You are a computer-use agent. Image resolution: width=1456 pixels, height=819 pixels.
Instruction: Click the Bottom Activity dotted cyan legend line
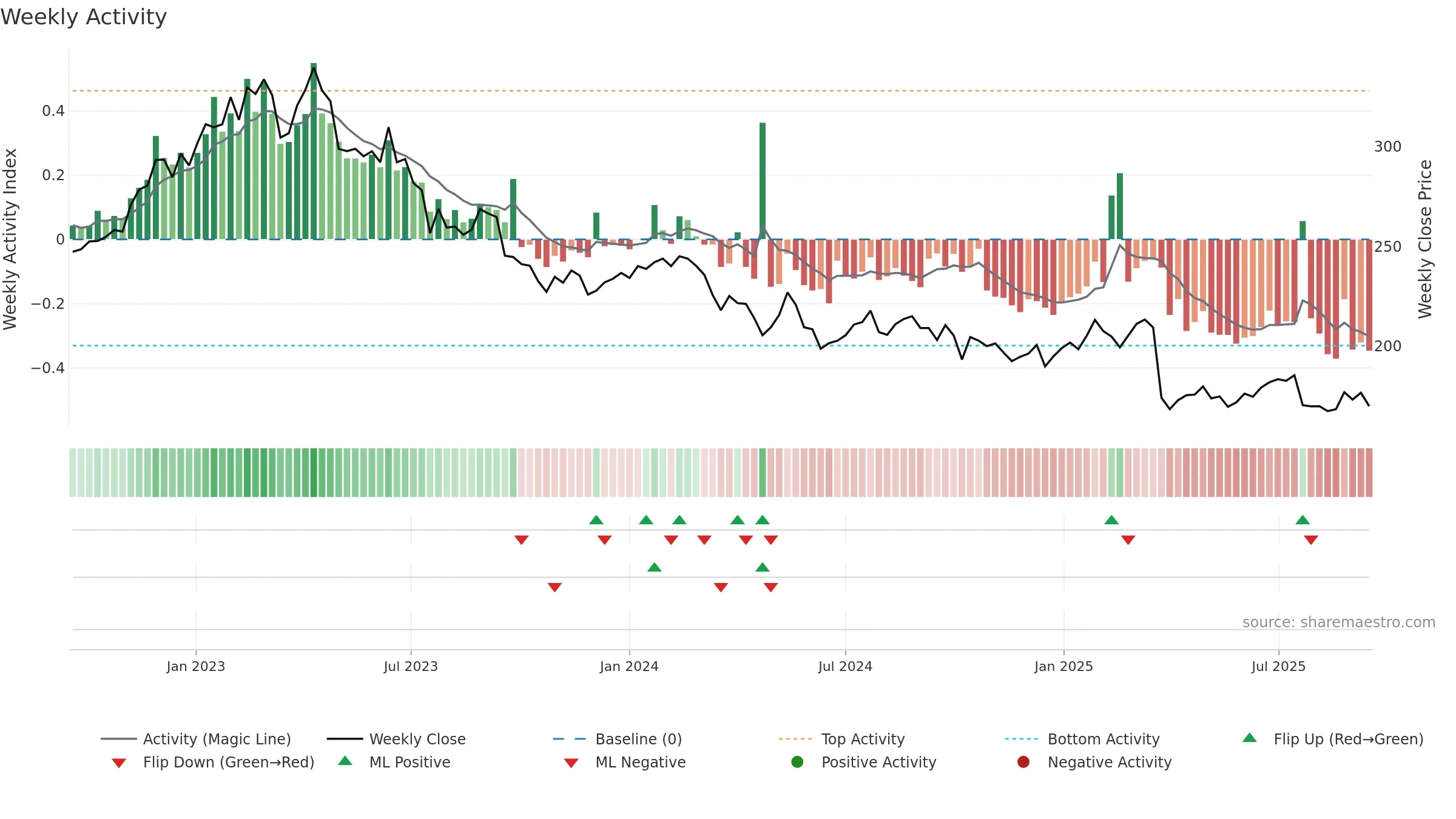[1022, 739]
